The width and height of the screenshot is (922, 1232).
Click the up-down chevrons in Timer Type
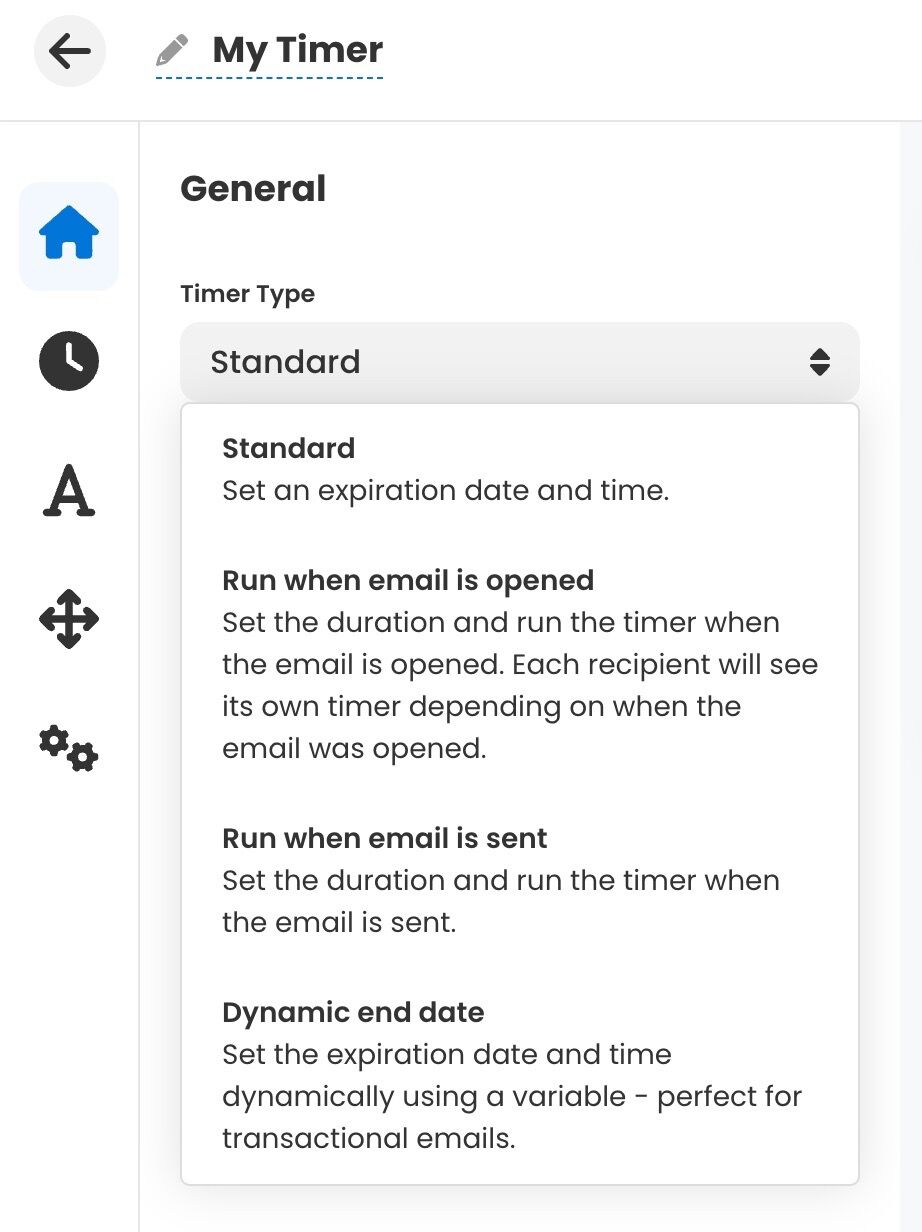click(x=821, y=362)
